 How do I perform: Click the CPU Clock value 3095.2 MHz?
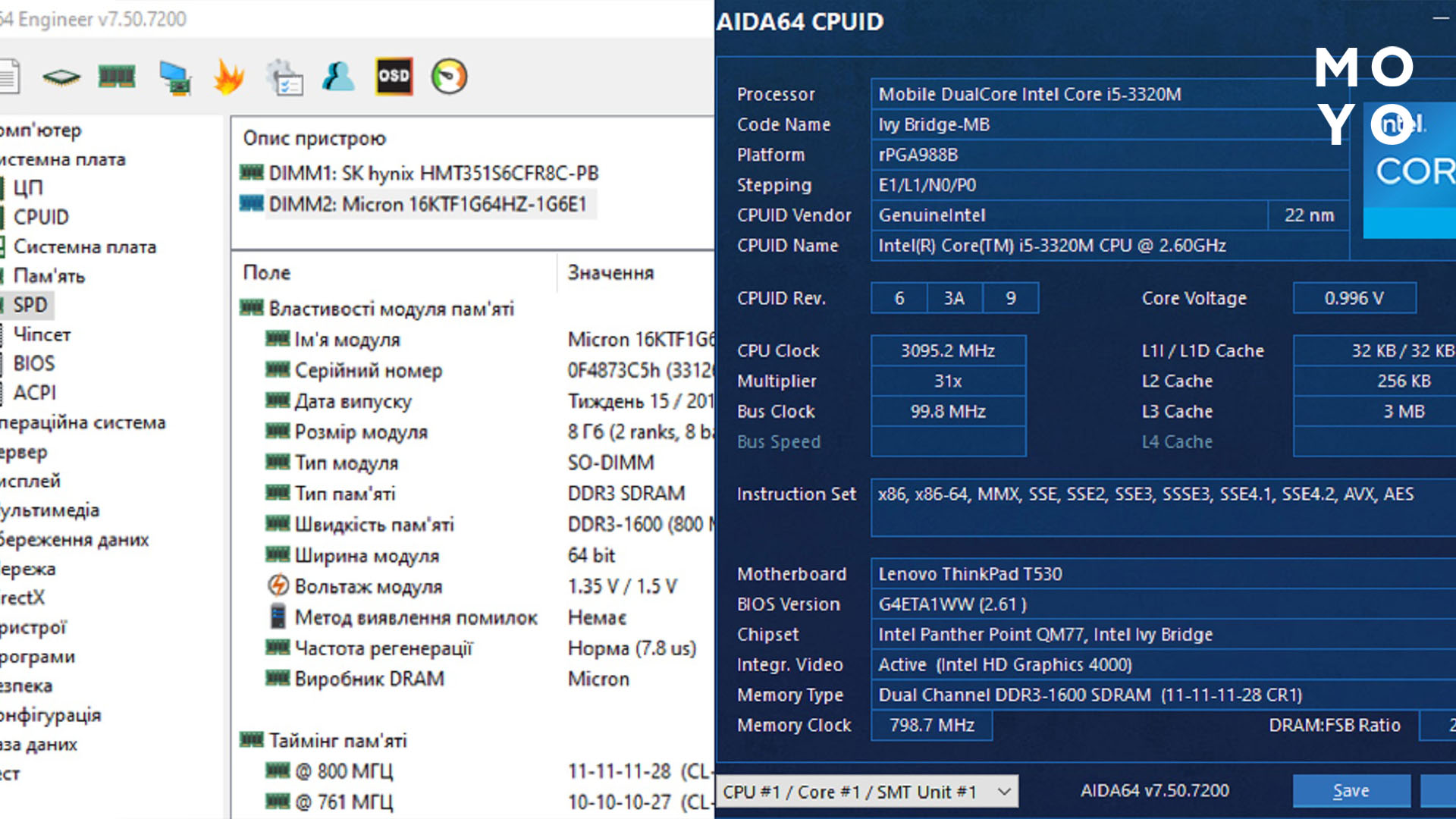coord(948,350)
